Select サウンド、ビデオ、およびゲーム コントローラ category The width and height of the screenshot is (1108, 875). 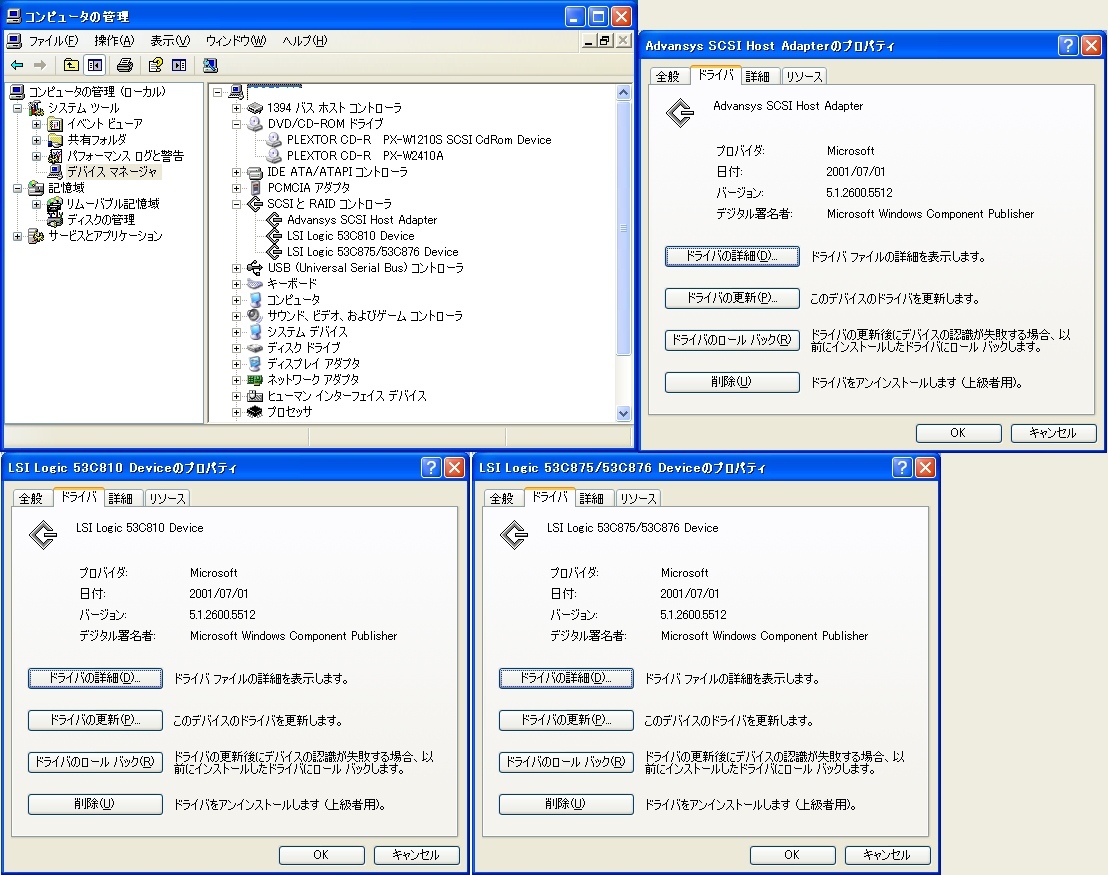365,316
